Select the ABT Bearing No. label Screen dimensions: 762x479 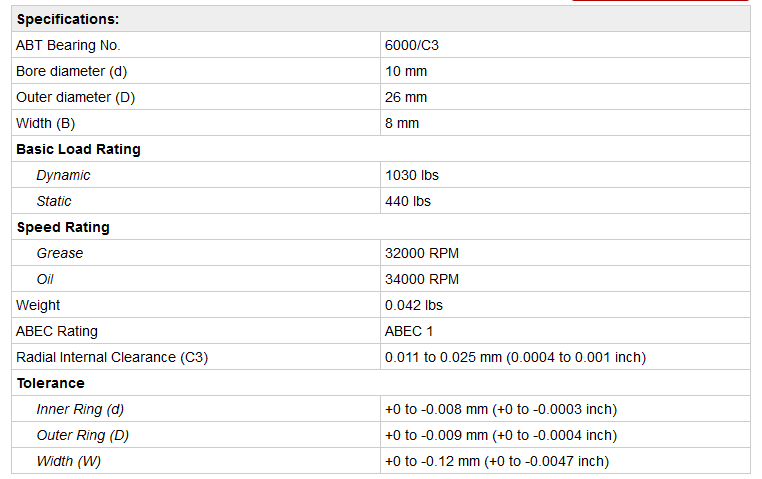(68, 45)
